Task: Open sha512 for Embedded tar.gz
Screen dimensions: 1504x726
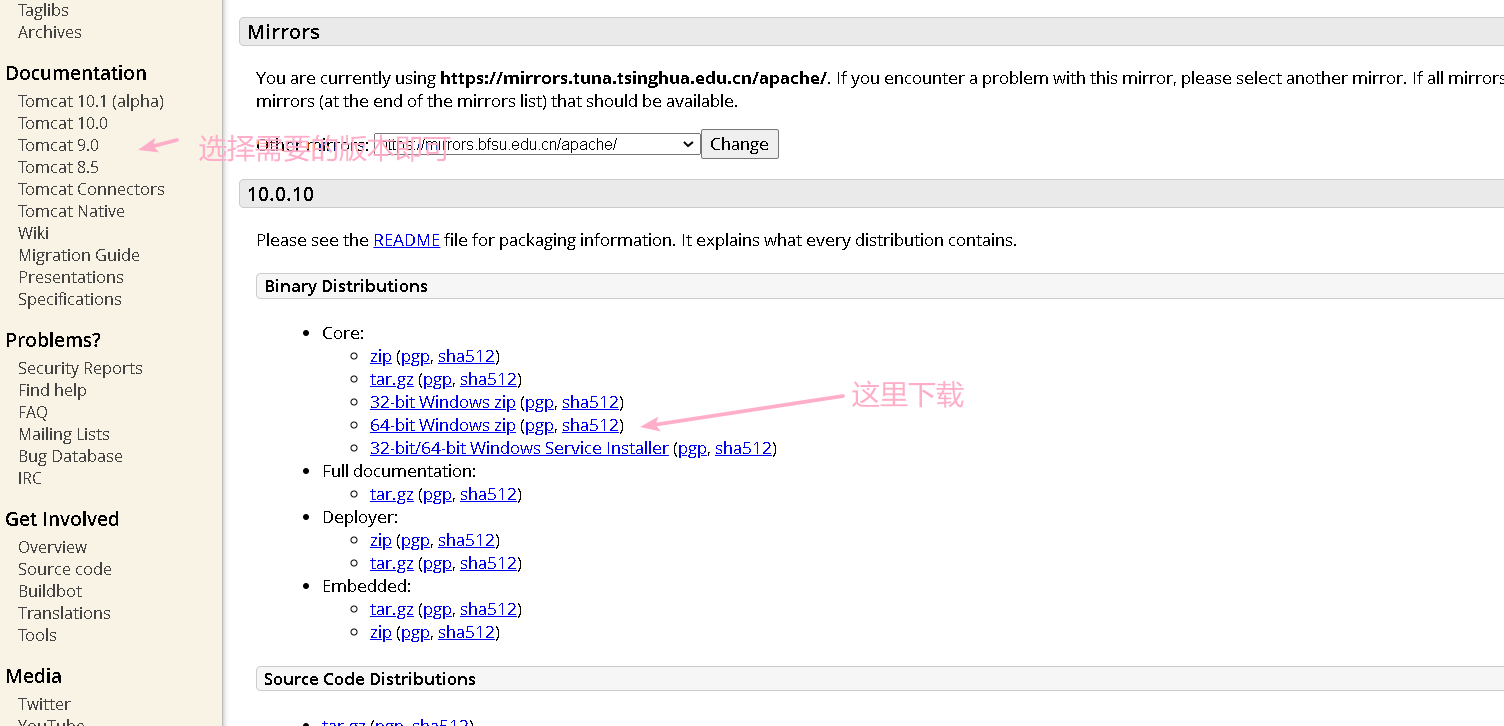Action: [x=488, y=609]
